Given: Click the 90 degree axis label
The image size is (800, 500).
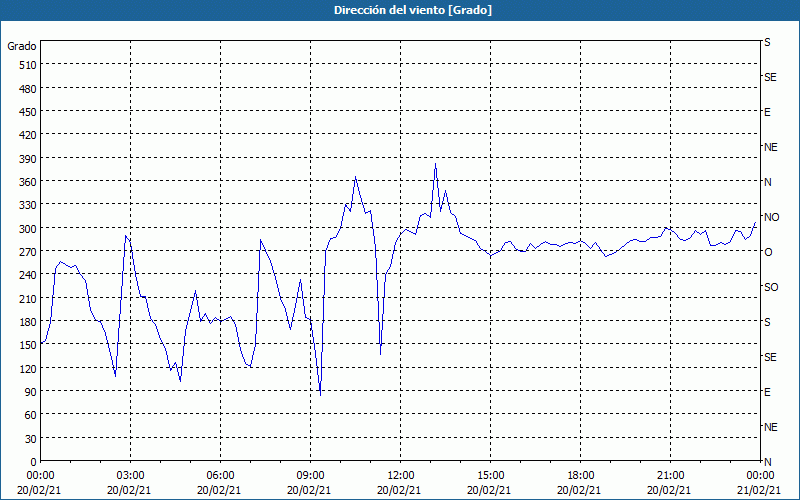Looking at the screenshot, I should [31, 392].
